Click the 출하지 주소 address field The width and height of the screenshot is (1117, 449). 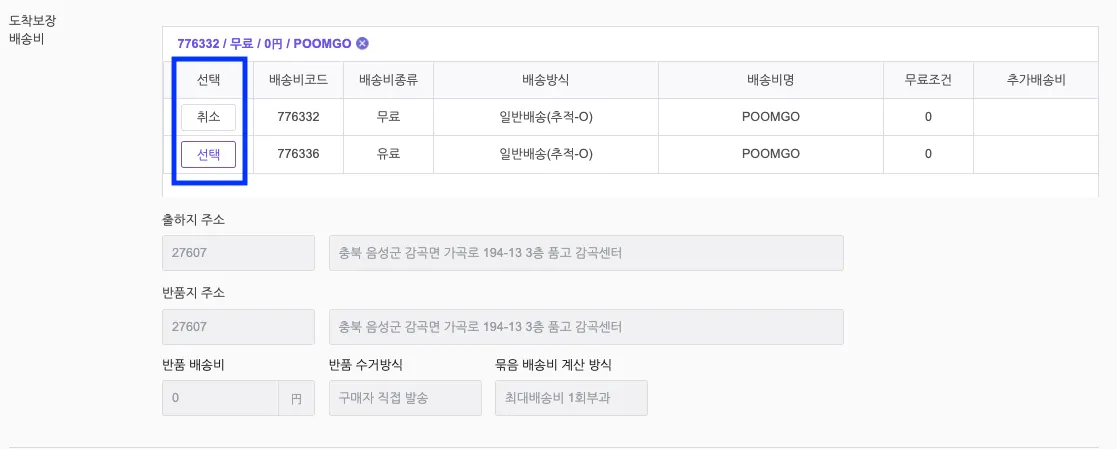[585, 253]
